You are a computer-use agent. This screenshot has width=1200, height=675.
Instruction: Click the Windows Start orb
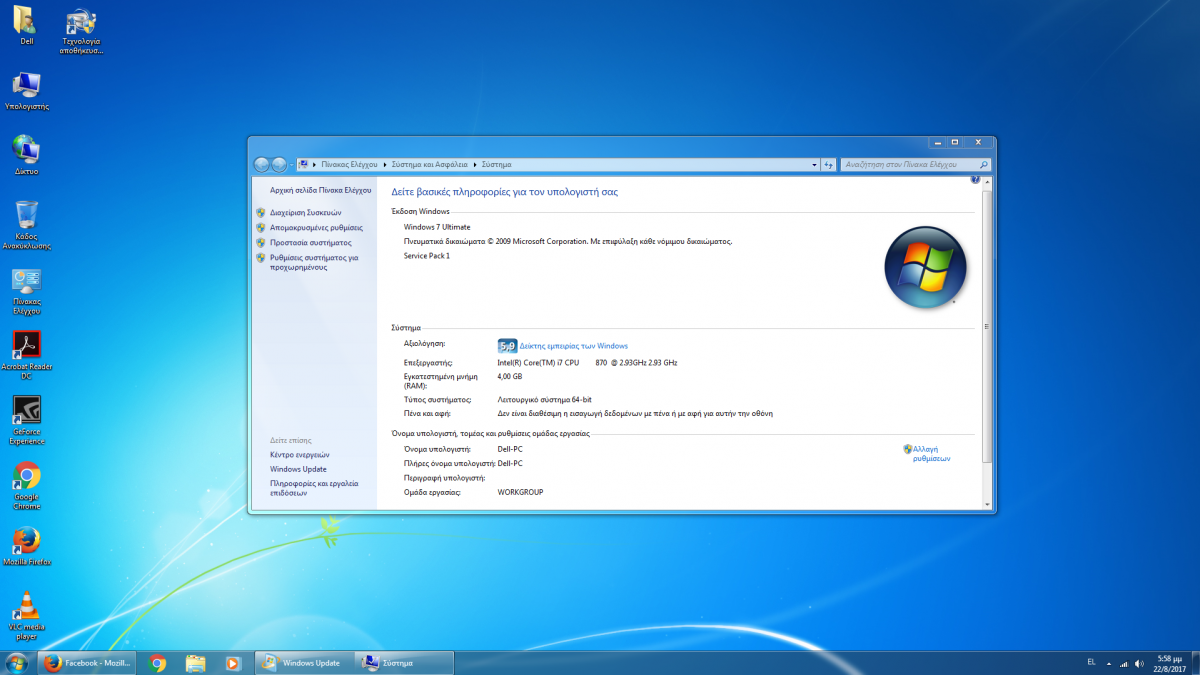coord(17,662)
